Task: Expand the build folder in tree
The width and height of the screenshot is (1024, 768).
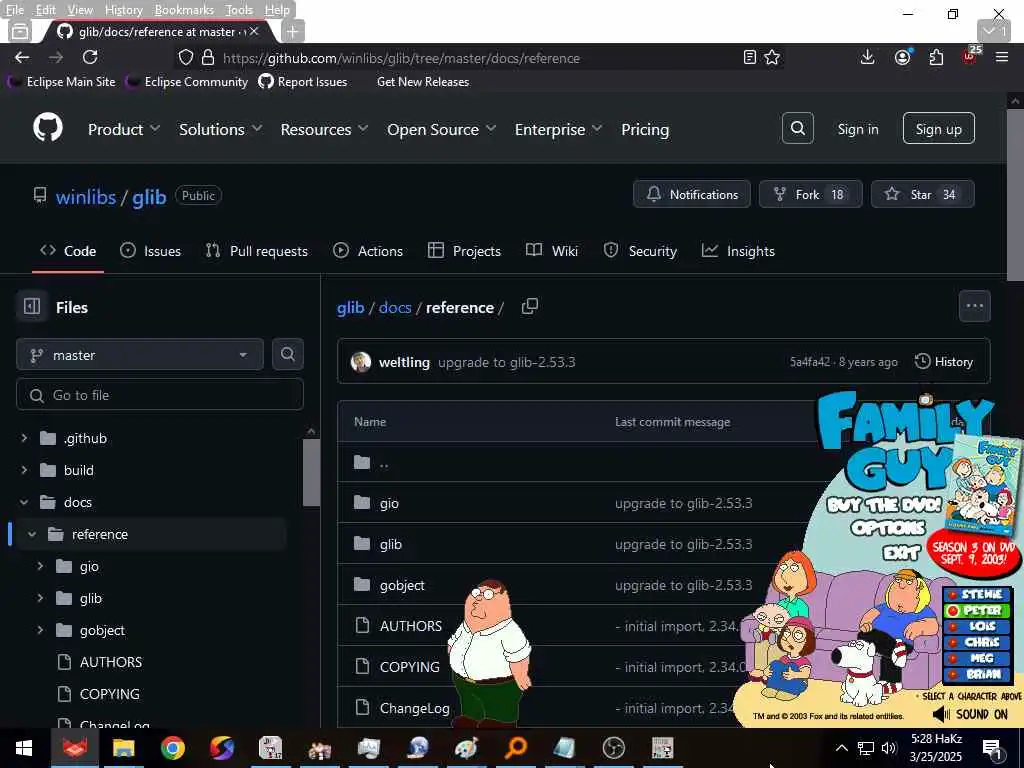Action: click(x=24, y=470)
